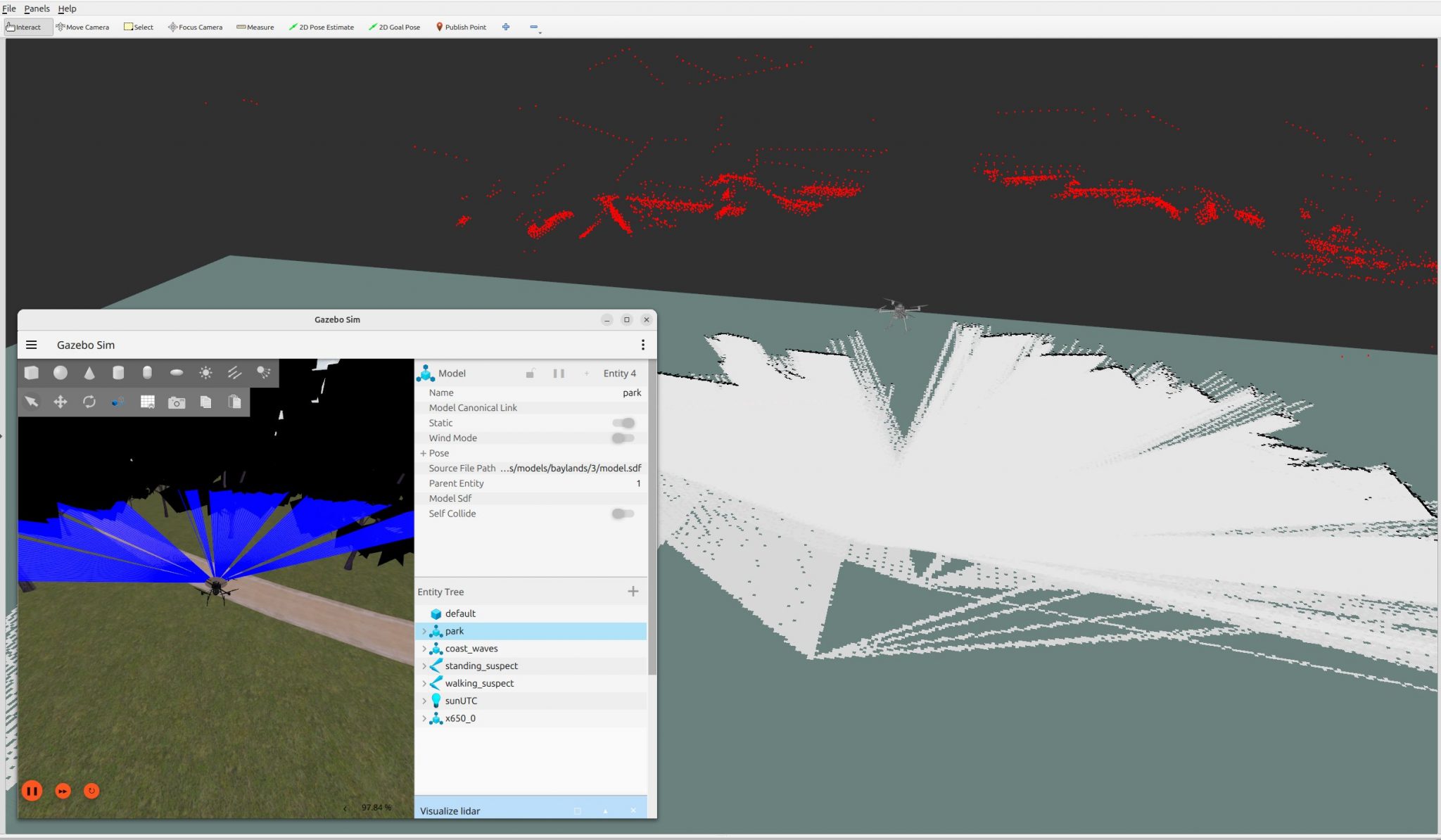Expand the Pose section
This screenshot has width=1441, height=840.
pyautogui.click(x=424, y=454)
